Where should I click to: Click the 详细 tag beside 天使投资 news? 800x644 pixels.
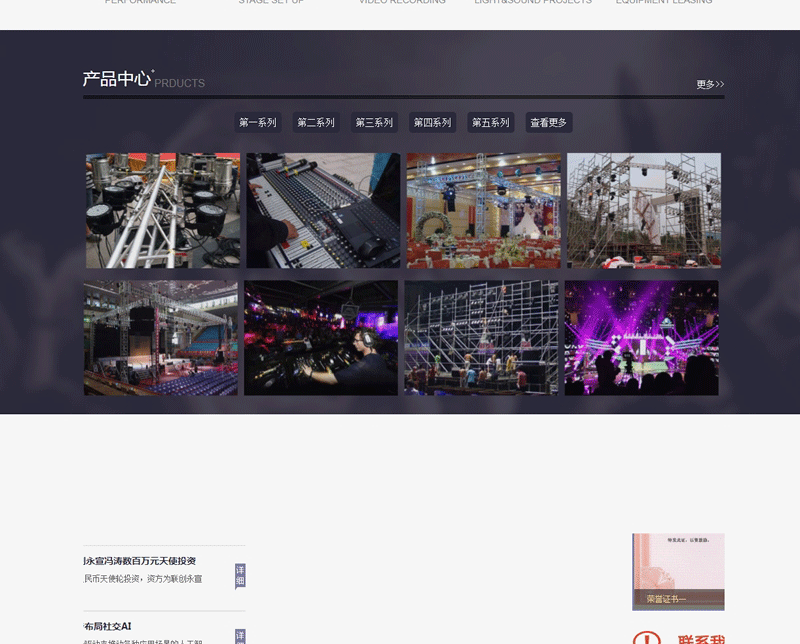pos(240,576)
